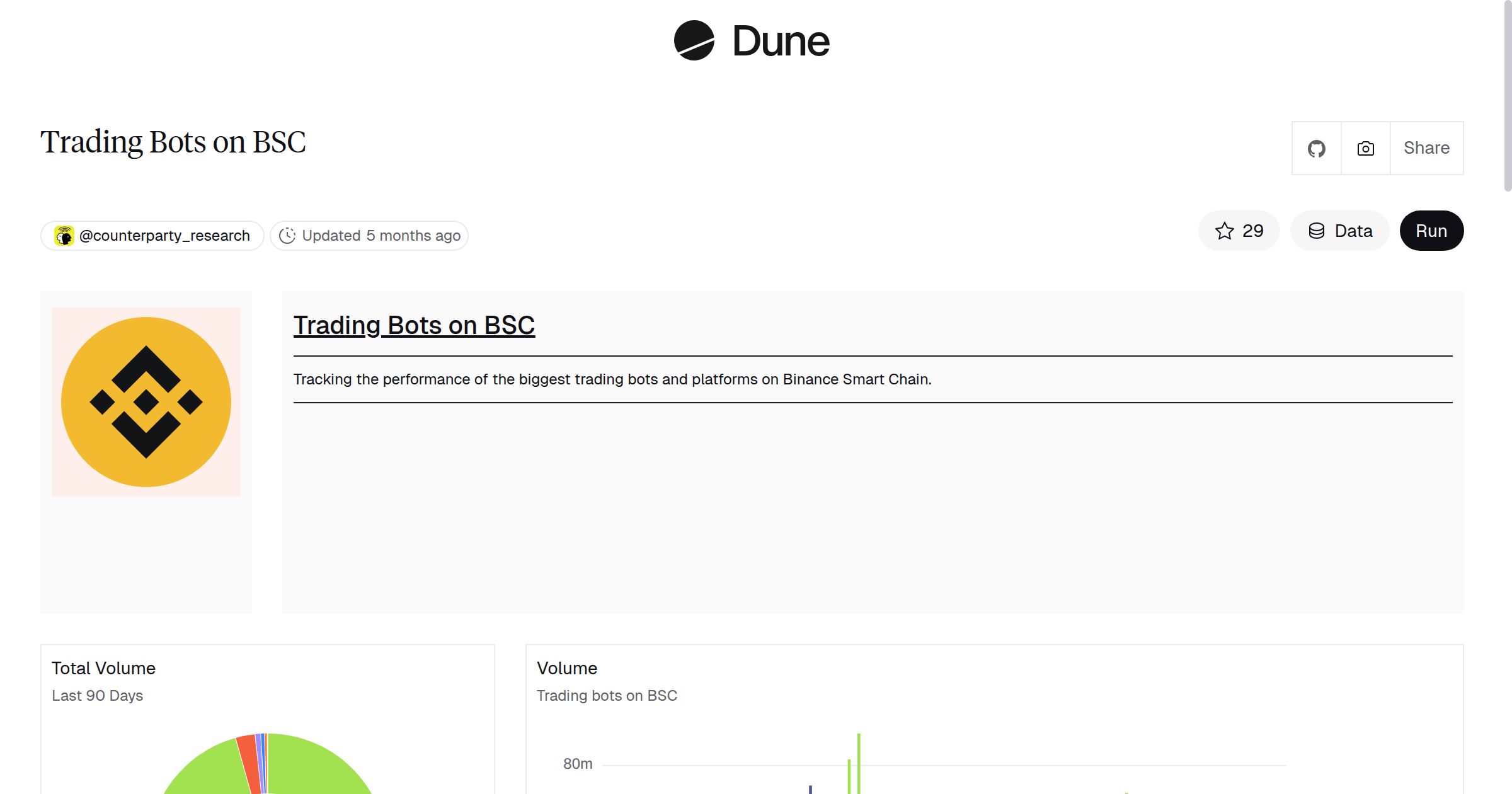
Task: Open the @counterparty_research profile badge
Action: coord(152,235)
